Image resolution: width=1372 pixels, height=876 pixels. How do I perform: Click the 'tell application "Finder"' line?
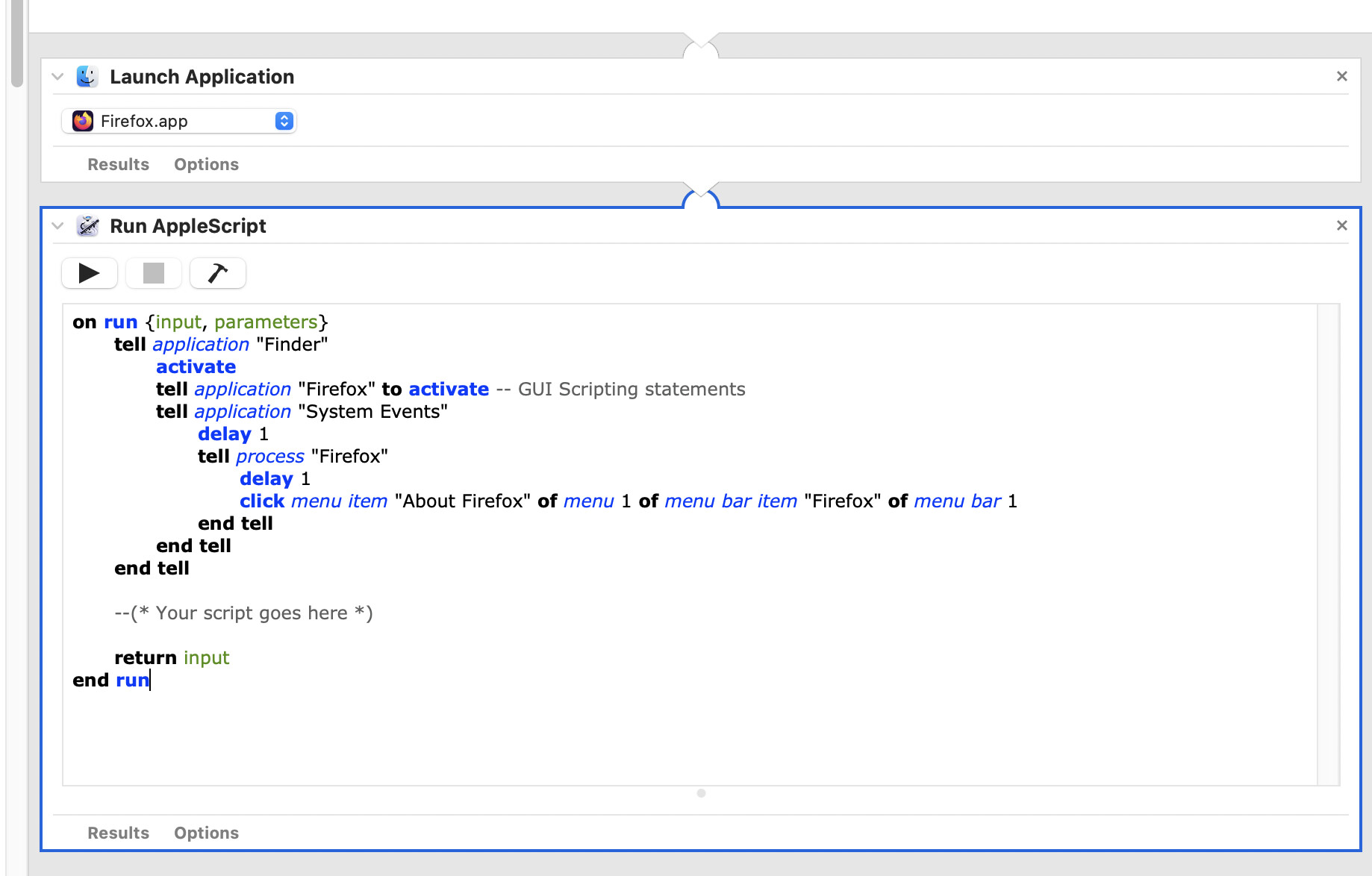pyautogui.click(x=221, y=345)
